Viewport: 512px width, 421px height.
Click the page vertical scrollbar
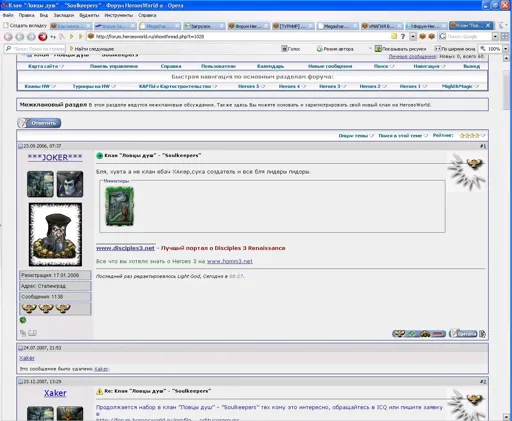click(x=506, y=233)
